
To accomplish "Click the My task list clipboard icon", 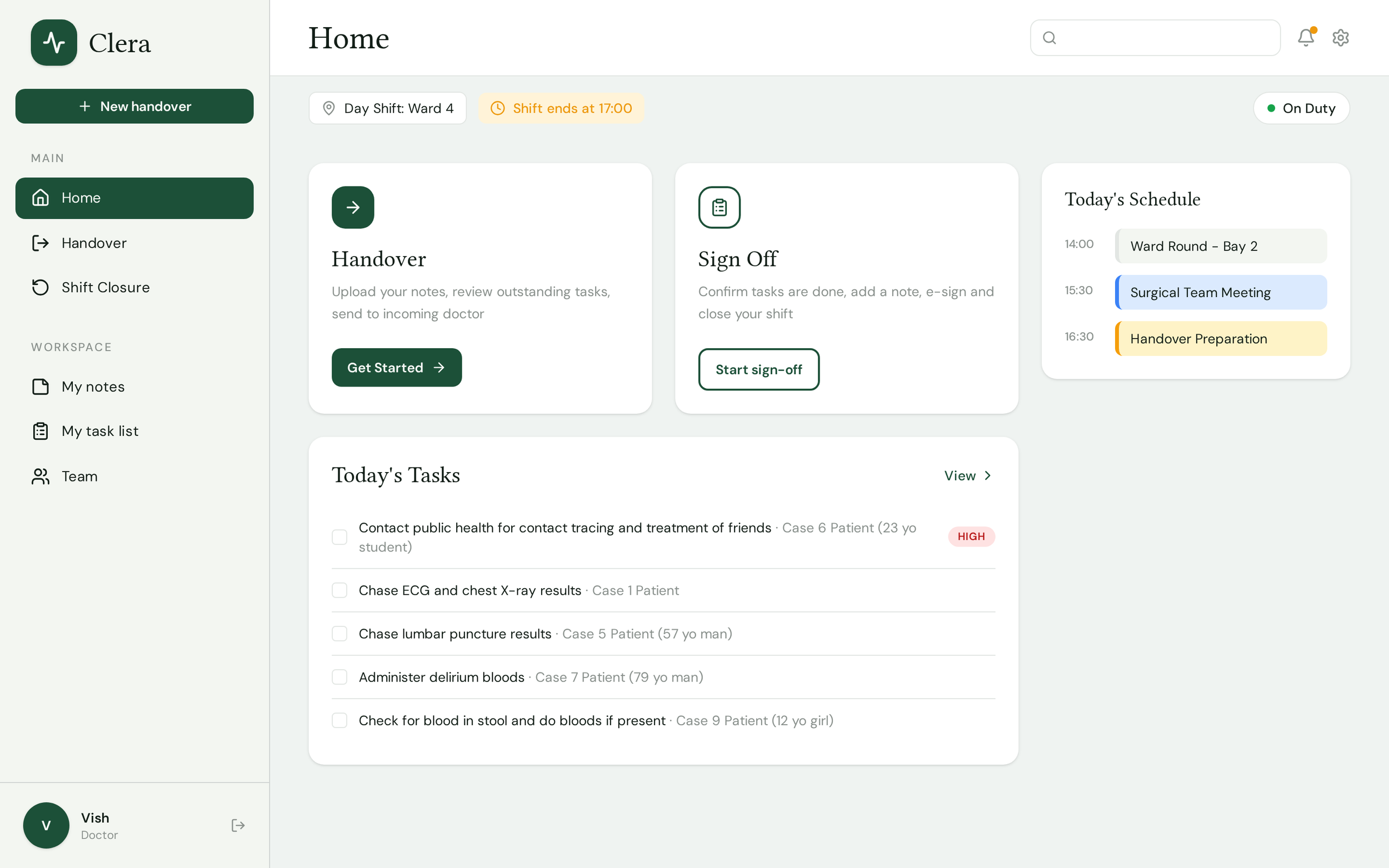I will click(40, 430).
